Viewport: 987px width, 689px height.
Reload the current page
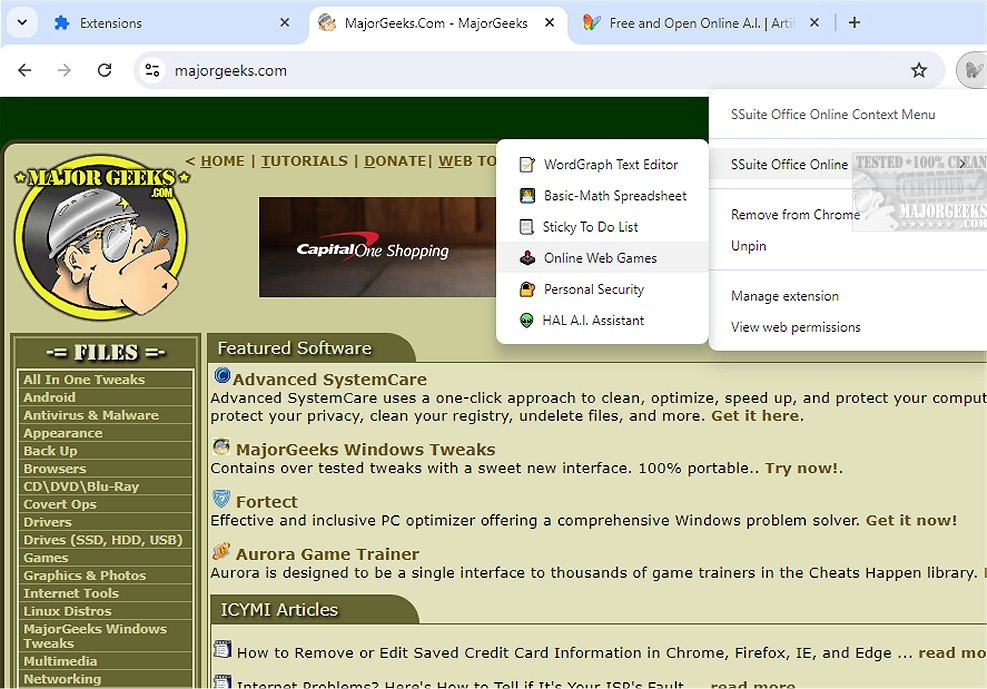click(x=104, y=70)
